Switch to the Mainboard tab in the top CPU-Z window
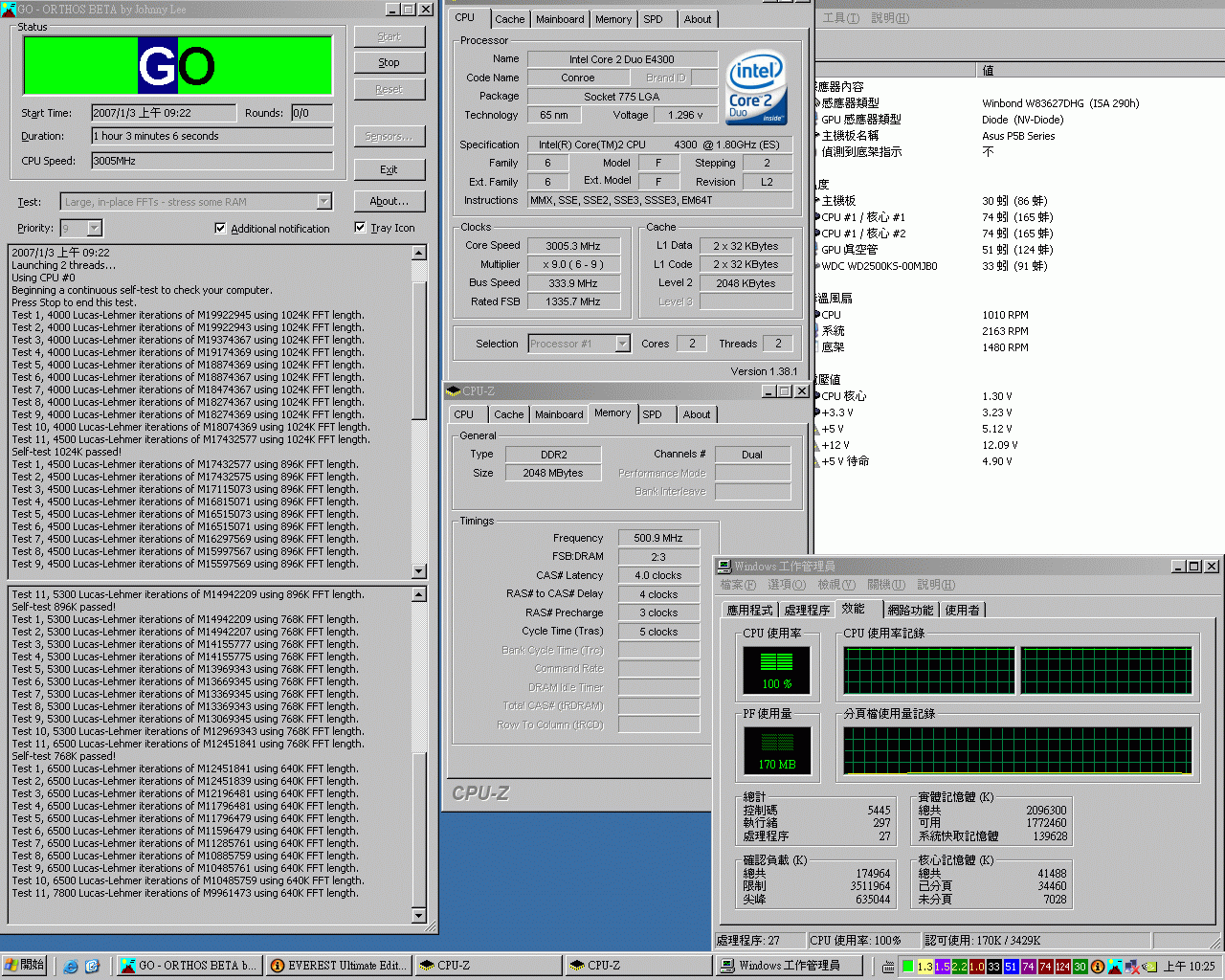Screen dimensions: 1225x980 tap(560, 19)
